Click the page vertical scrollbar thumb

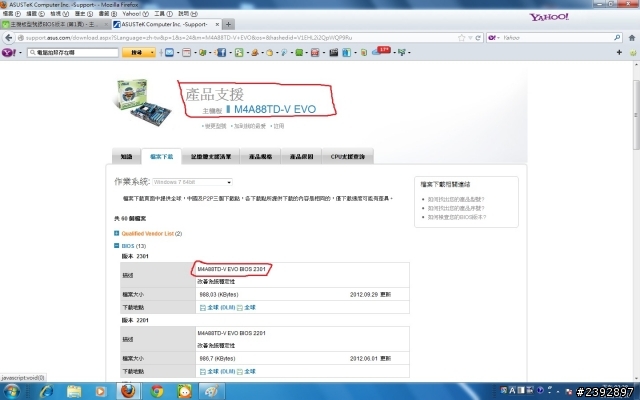pos(636,115)
